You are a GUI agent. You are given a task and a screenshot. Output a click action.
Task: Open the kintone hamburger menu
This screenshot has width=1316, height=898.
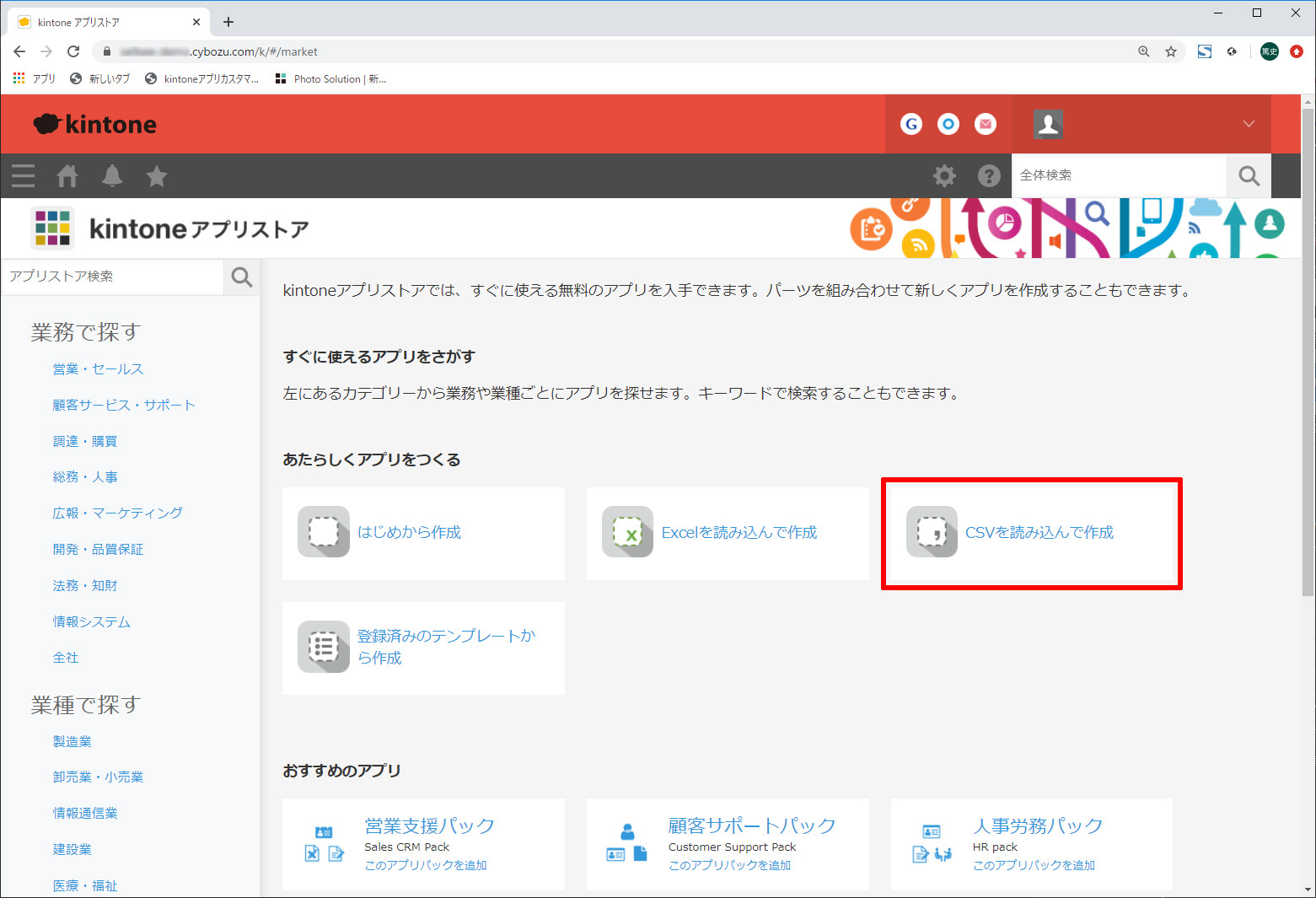23,175
